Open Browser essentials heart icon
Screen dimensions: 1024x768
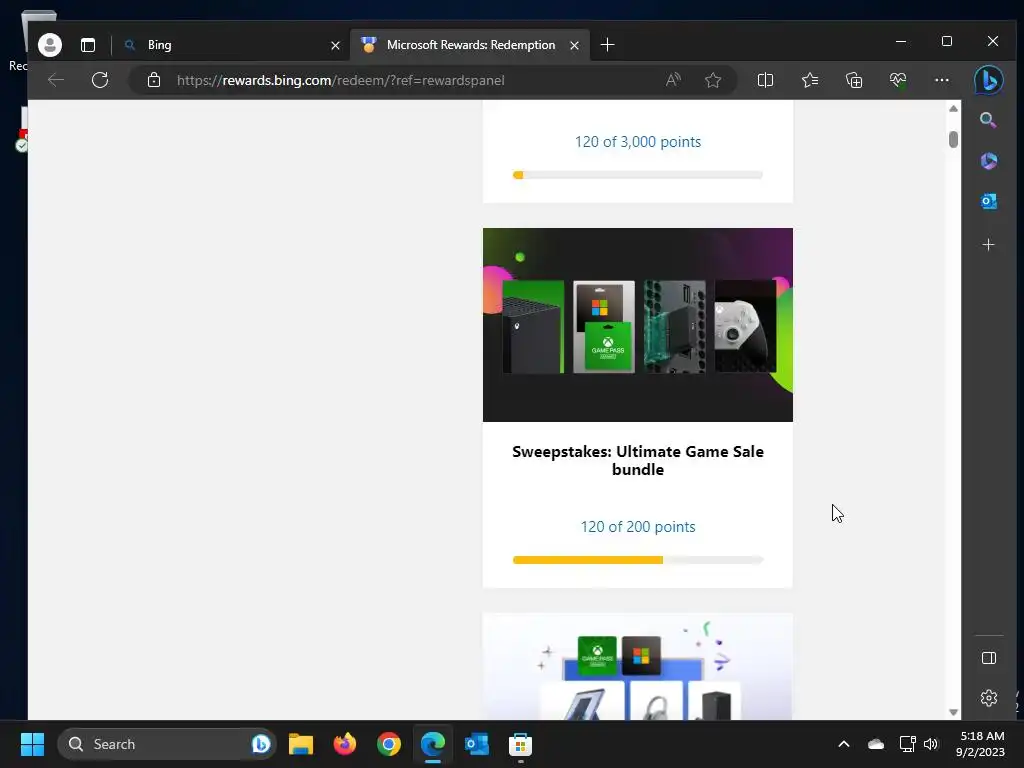click(898, 80)
